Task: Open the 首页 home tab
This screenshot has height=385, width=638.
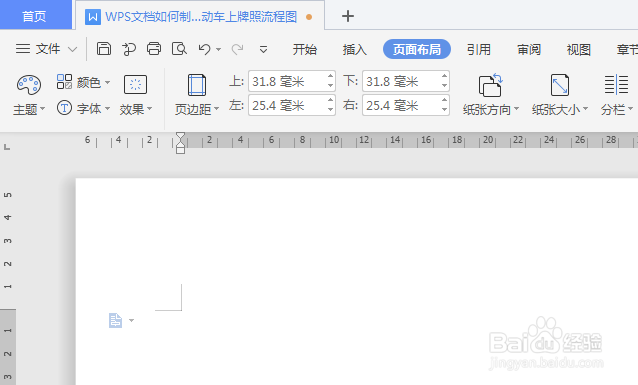Action: 35,15
